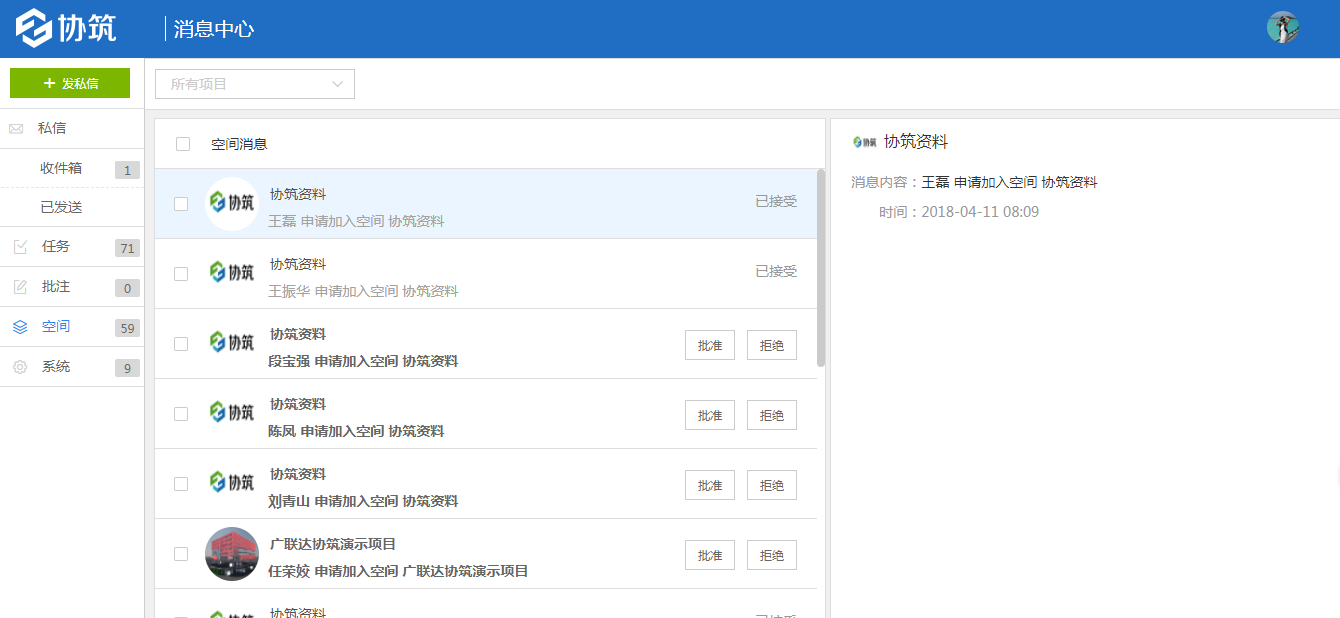The height and width of the screenshot is (618, 1340).
Task: Open the 私信 mail icon in sidebar
Action: pyautogui.click(x=14, y=128)
